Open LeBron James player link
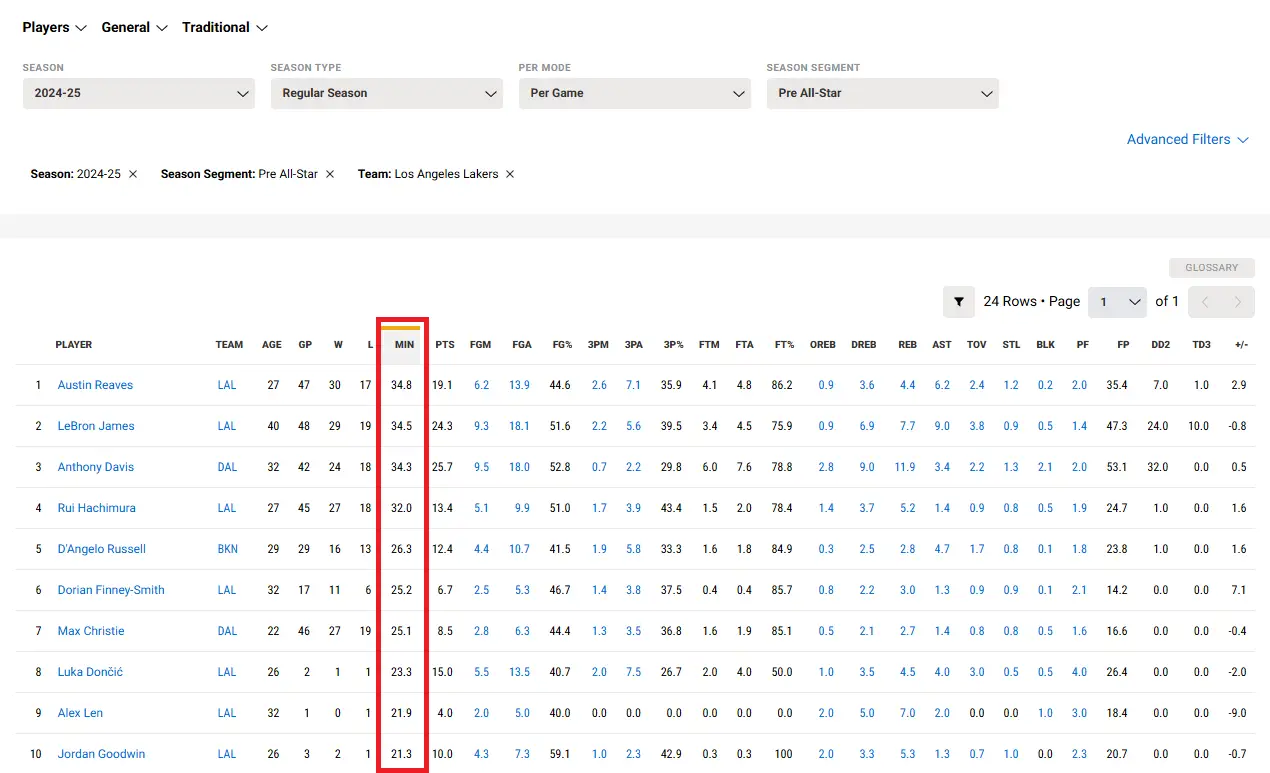The height and width of the screenshot is (773, 1270). coord(96,426)
